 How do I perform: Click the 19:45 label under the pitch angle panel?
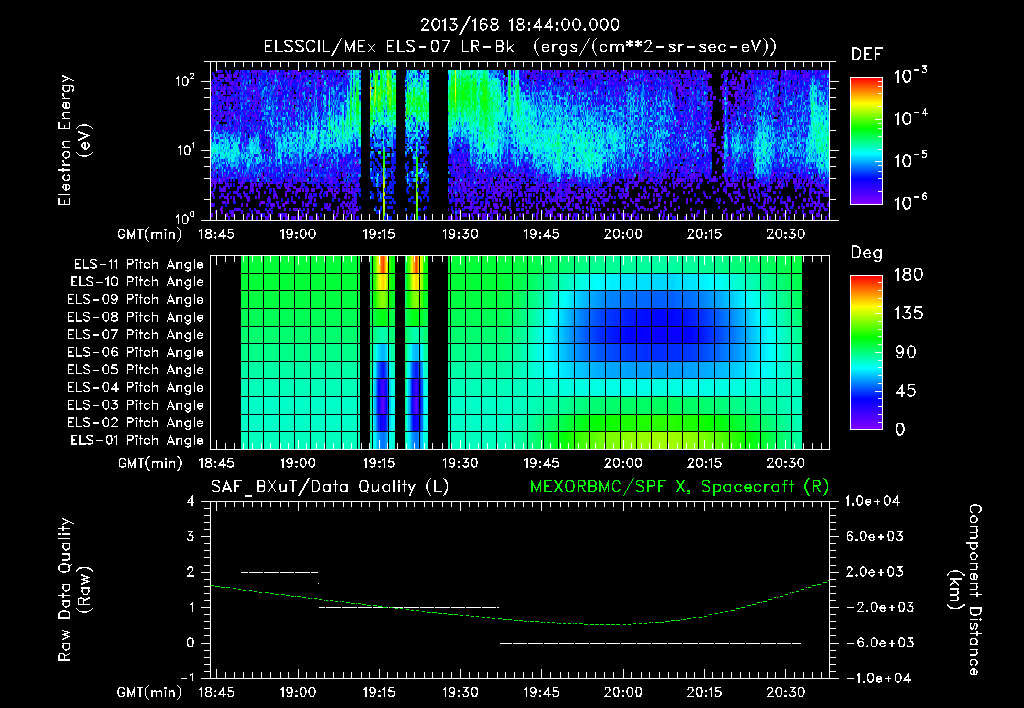[541, 463]
